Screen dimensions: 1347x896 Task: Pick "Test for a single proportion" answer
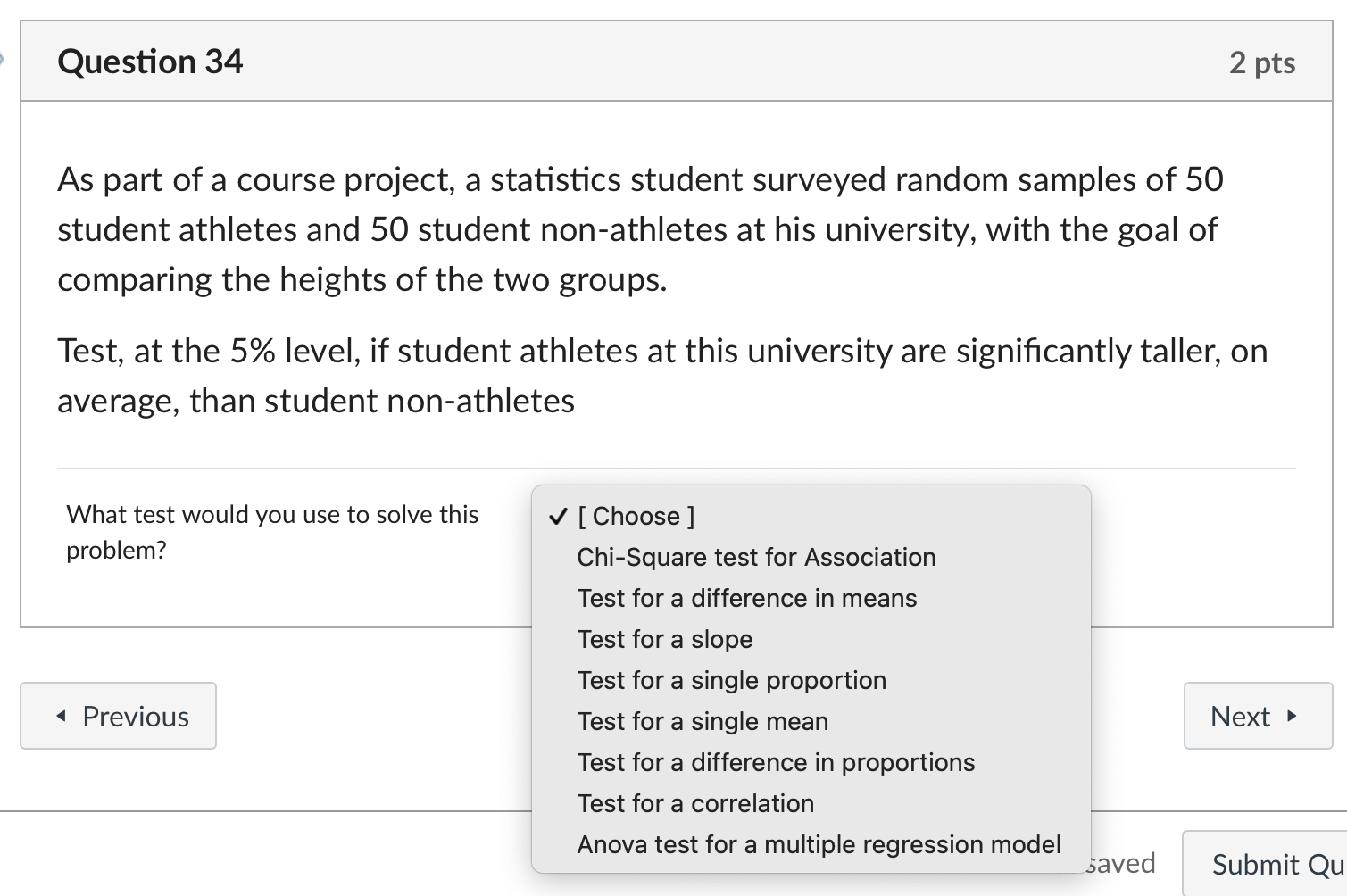pyautogui.click(x=731, y=680)
